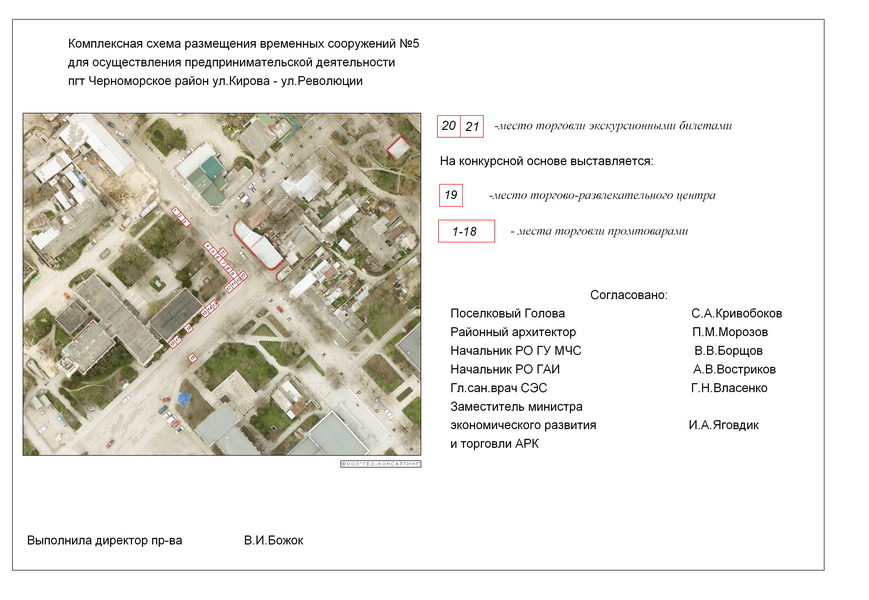Click the legend box numbered 20
Screen dimensions: 869x600
[x=449, y=126]
